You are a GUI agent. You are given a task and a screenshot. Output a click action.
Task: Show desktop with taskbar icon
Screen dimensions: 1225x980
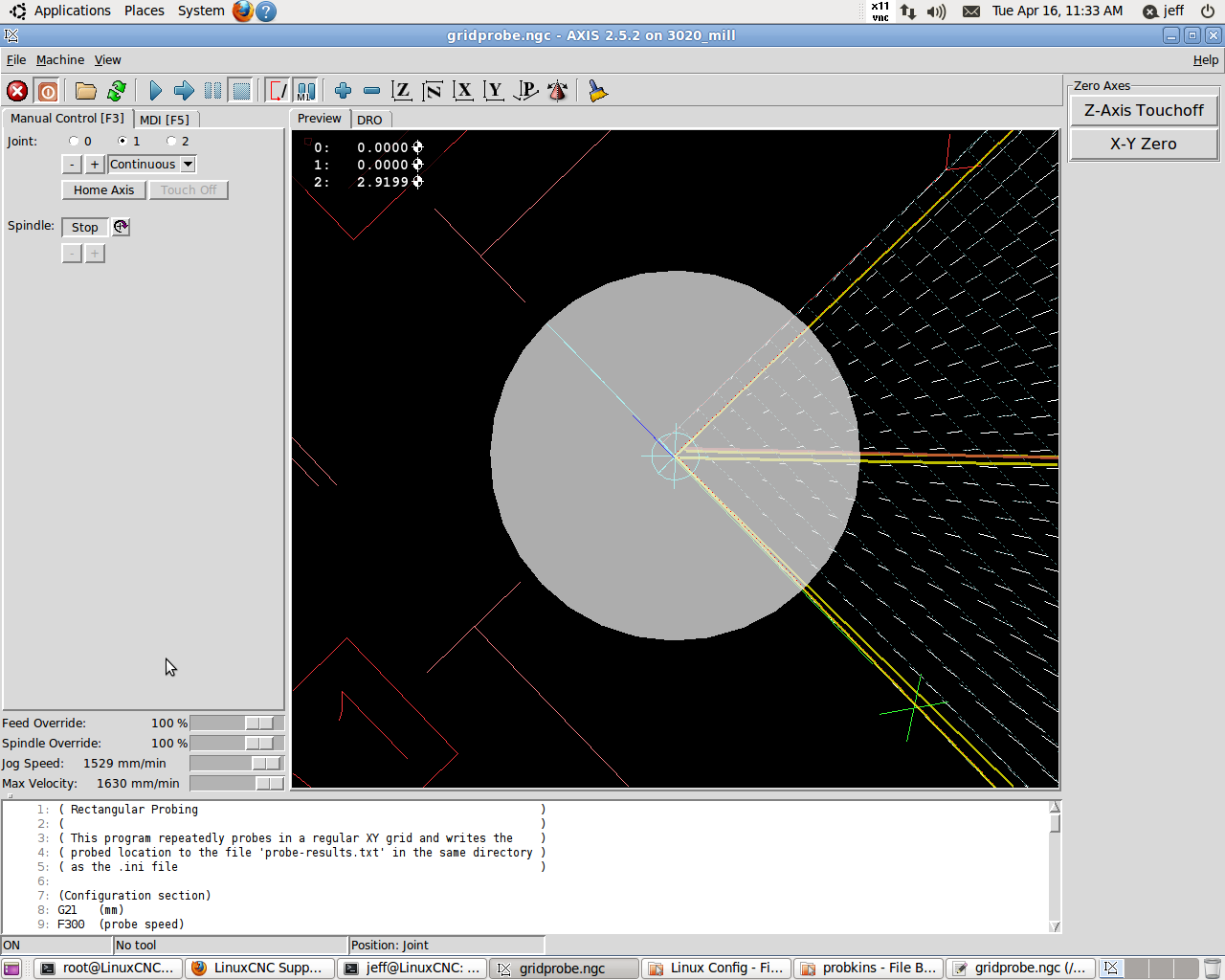tap(11, 969)
